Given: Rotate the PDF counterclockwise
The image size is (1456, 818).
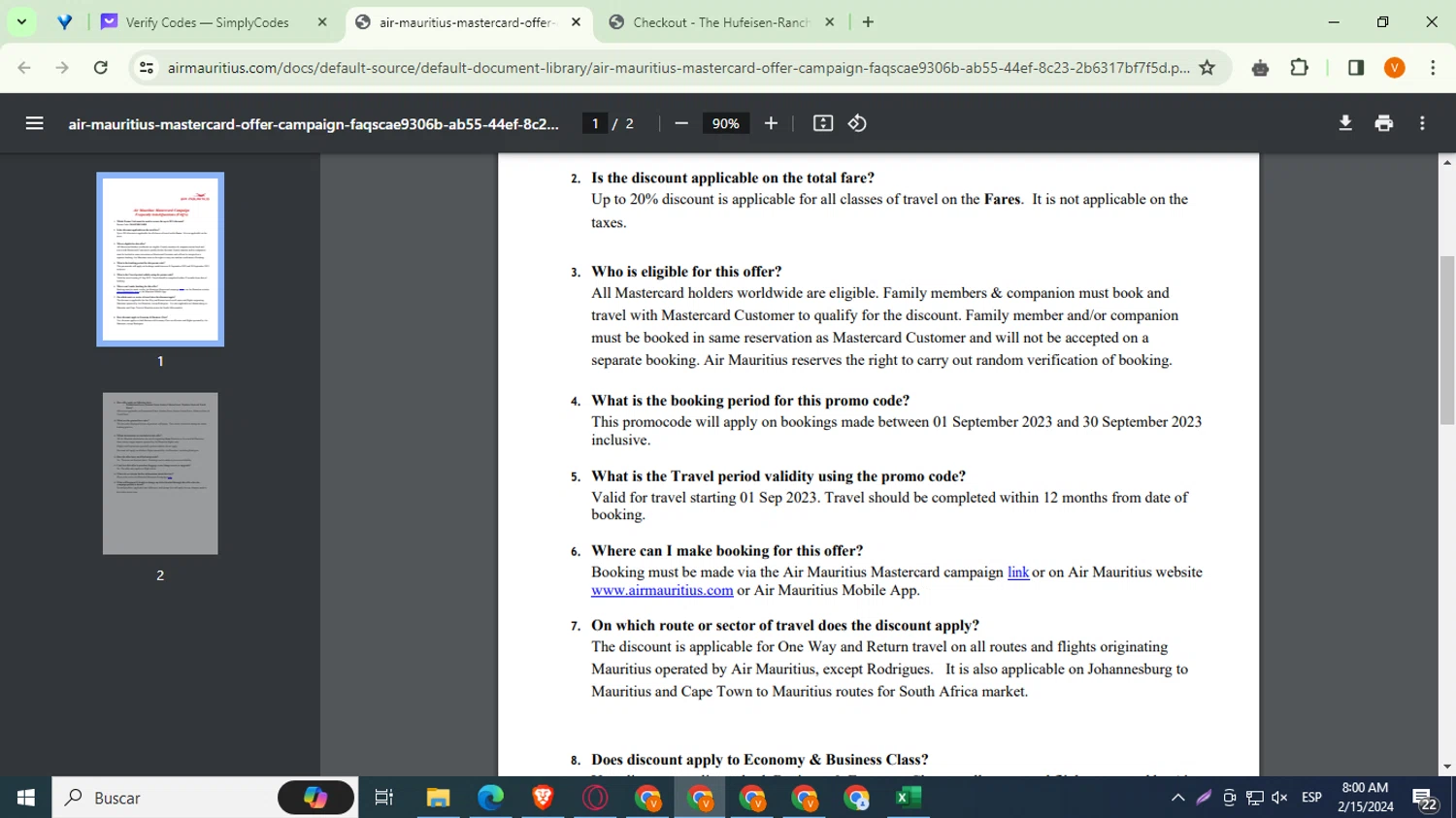Looking at the screenshot, I should 857,123.
